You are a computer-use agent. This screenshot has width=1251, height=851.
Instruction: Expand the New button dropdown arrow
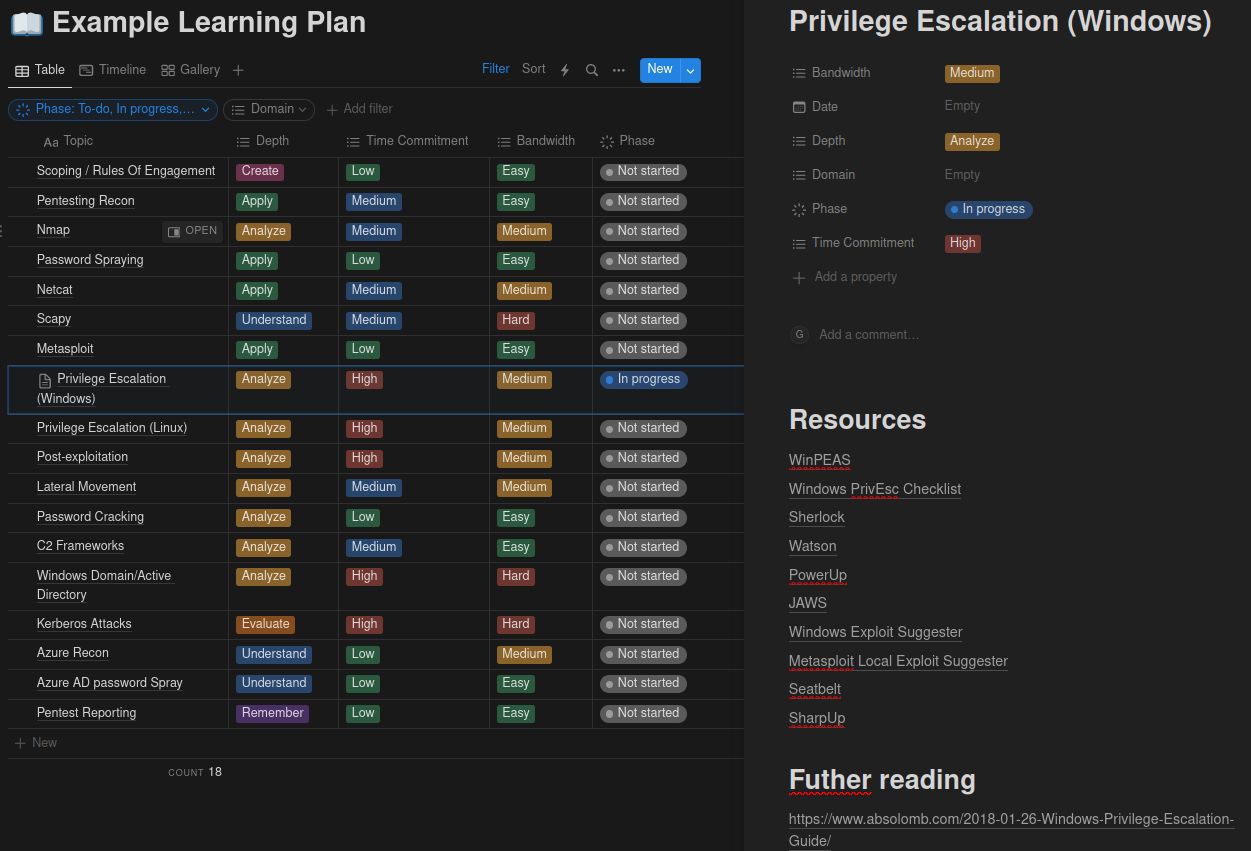click(x=690, y=70)
